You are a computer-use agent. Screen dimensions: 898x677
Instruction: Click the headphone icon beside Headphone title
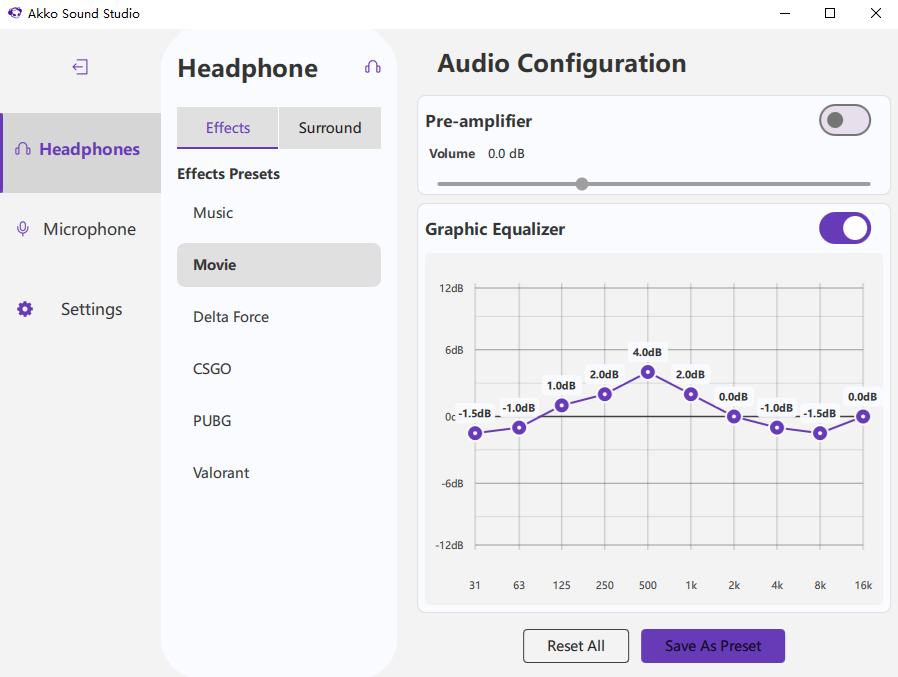(x=372, y=66)
